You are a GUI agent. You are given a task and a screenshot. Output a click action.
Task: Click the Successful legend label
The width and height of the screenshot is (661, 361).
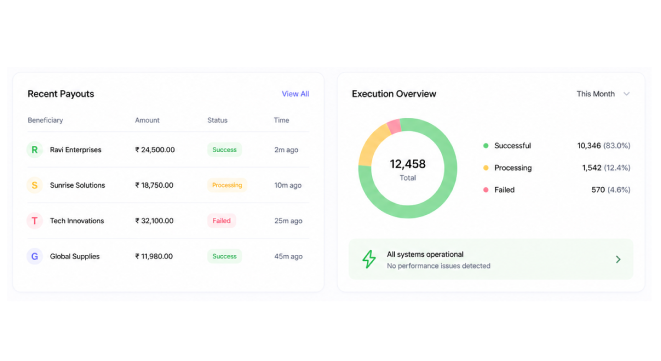tap(513, 145)
